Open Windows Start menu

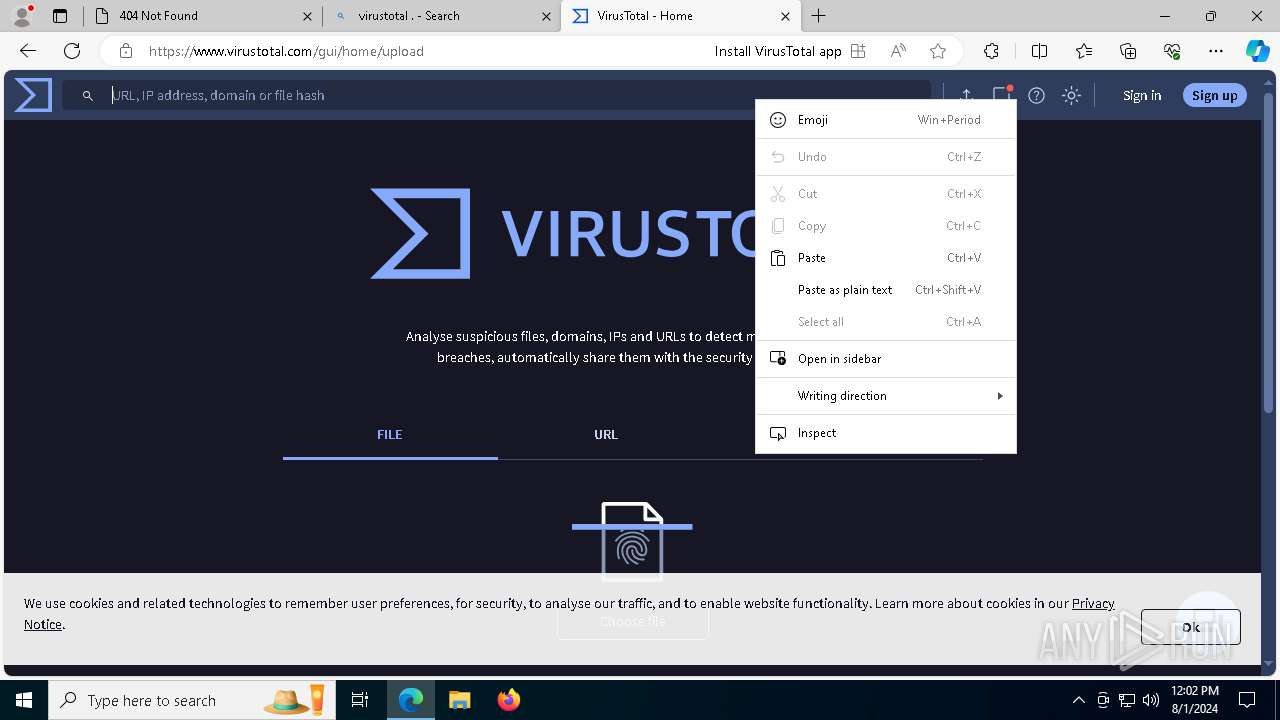pos(24,700)
